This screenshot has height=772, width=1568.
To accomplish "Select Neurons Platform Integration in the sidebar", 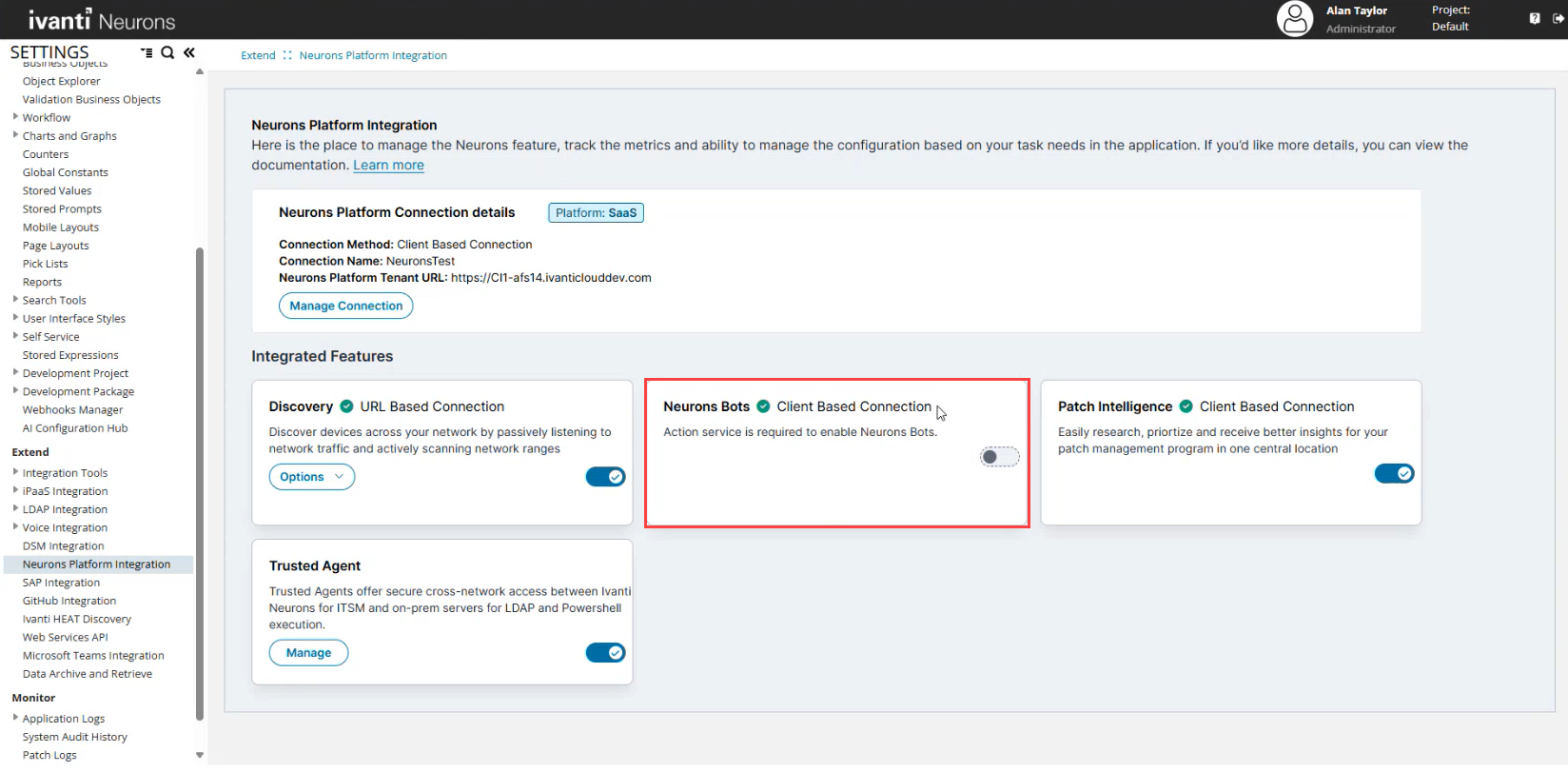I will tap(96, 564).
